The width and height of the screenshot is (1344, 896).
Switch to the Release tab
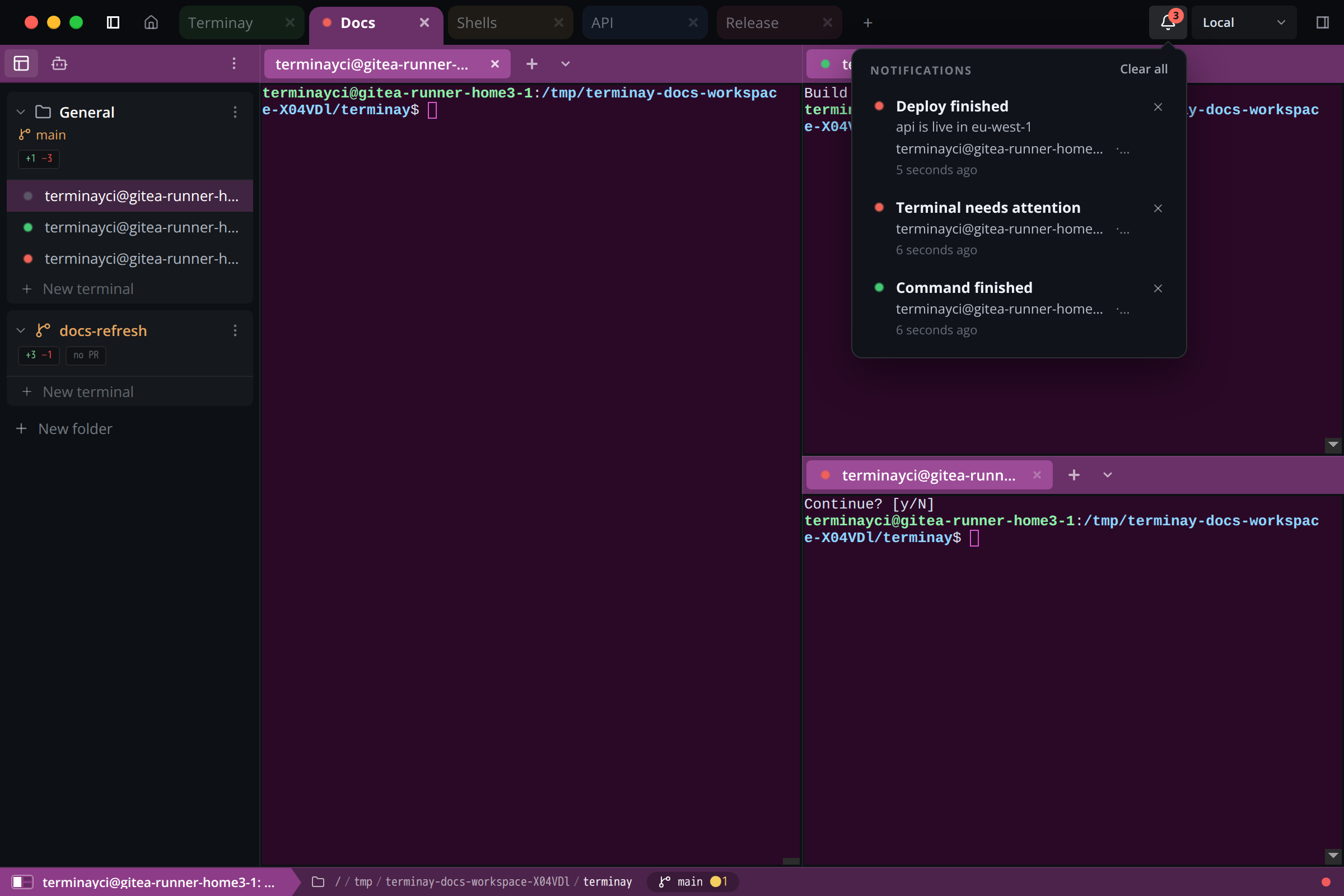click(x=779, y=22)
